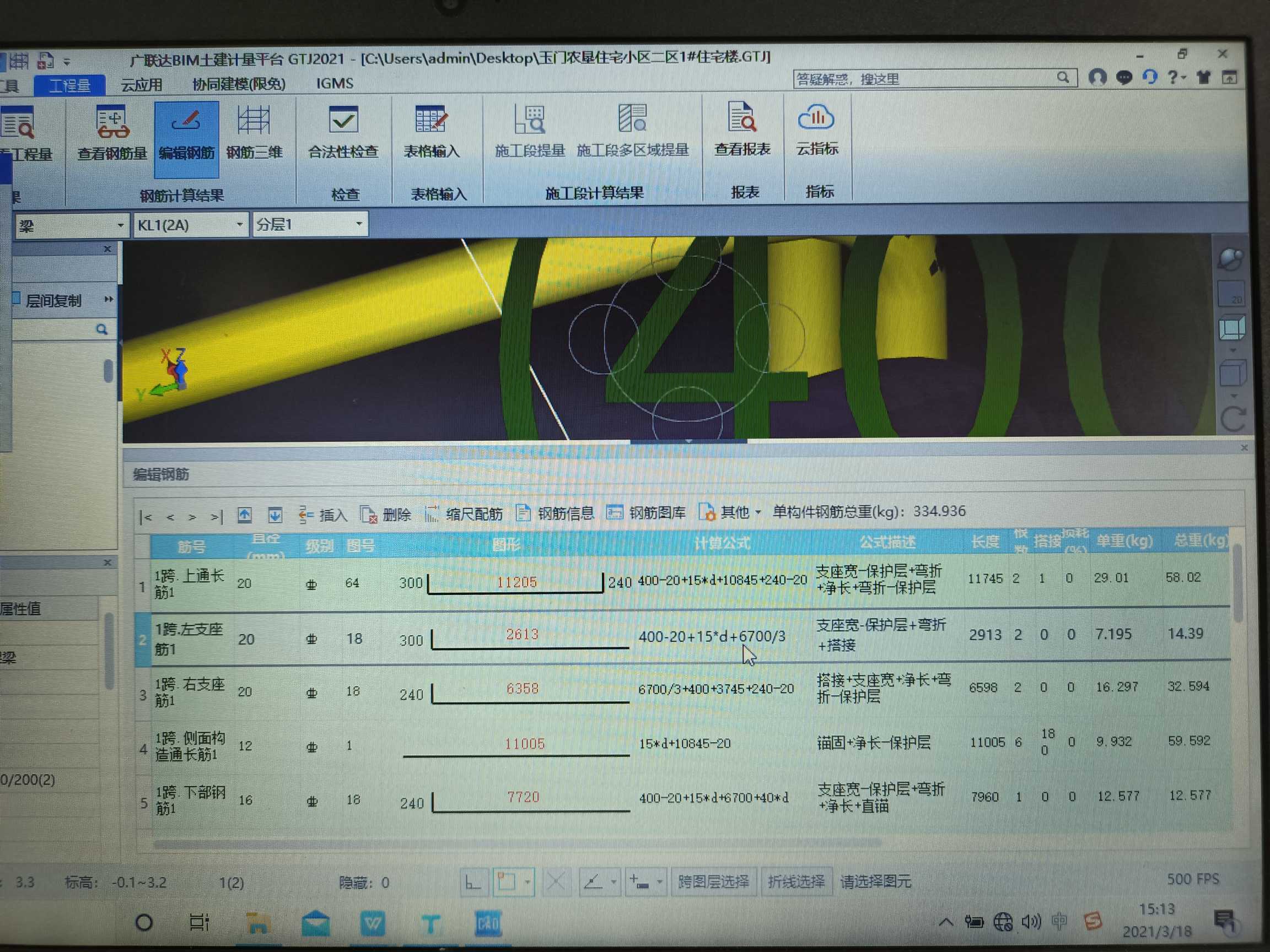Close the upper left side panel
Image resolution: width=1270 pixels, height=952 pixels.
click(107, 249)
